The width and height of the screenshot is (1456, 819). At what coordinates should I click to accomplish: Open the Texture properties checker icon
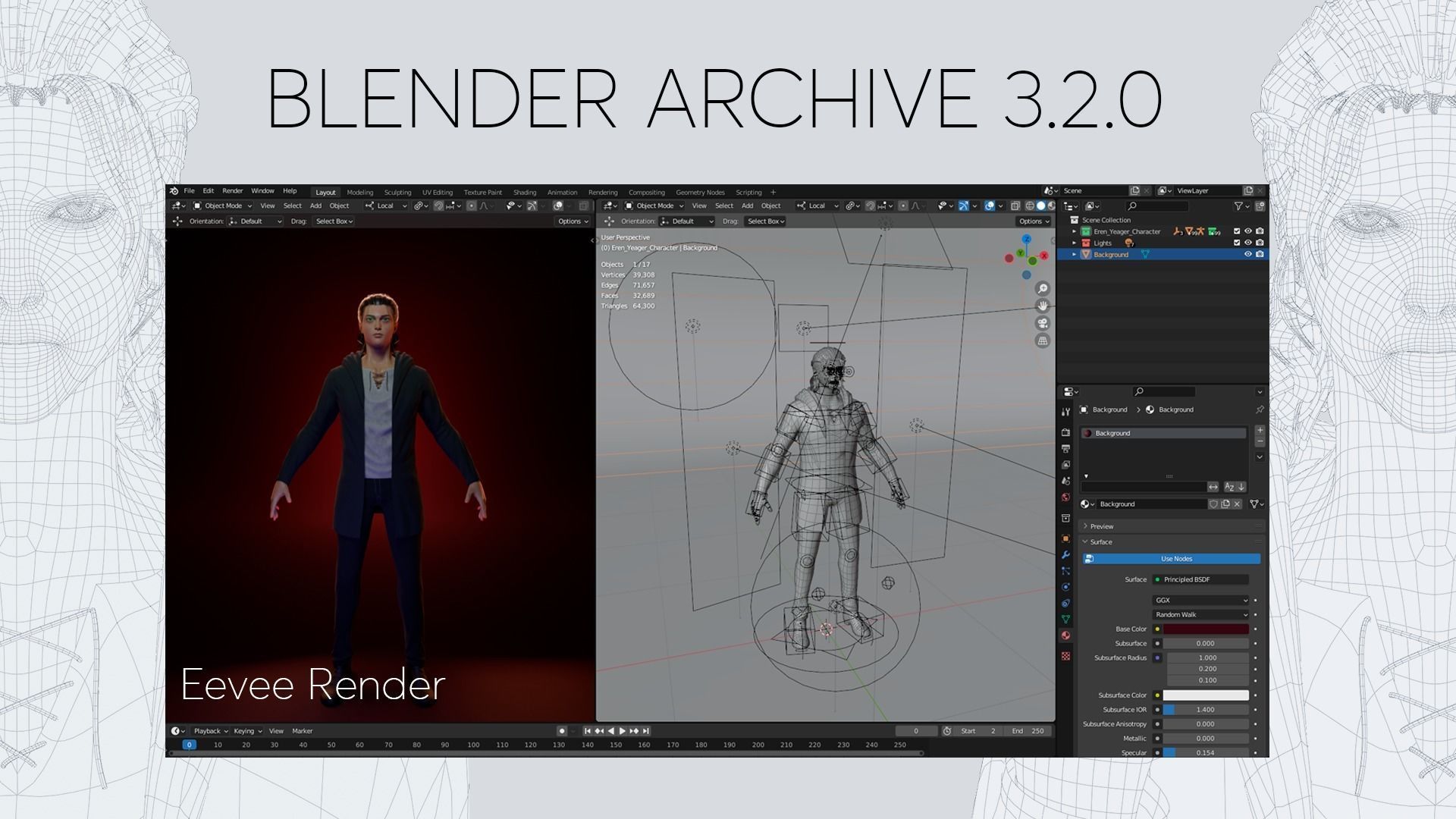(x=1065, y=656)
